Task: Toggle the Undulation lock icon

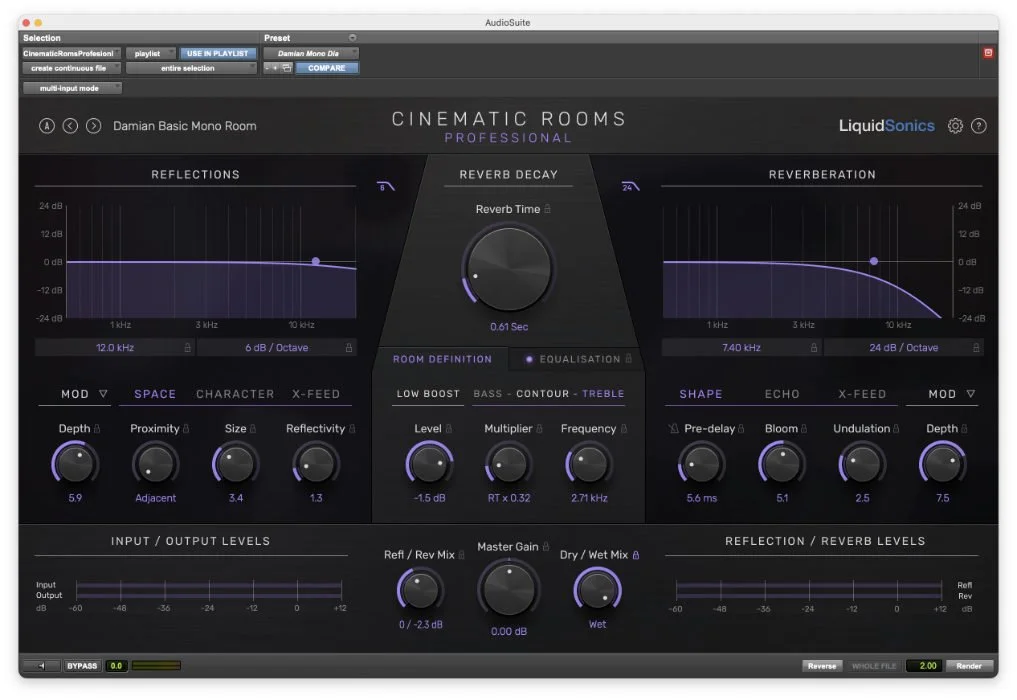Action: [x=896, y=428]
